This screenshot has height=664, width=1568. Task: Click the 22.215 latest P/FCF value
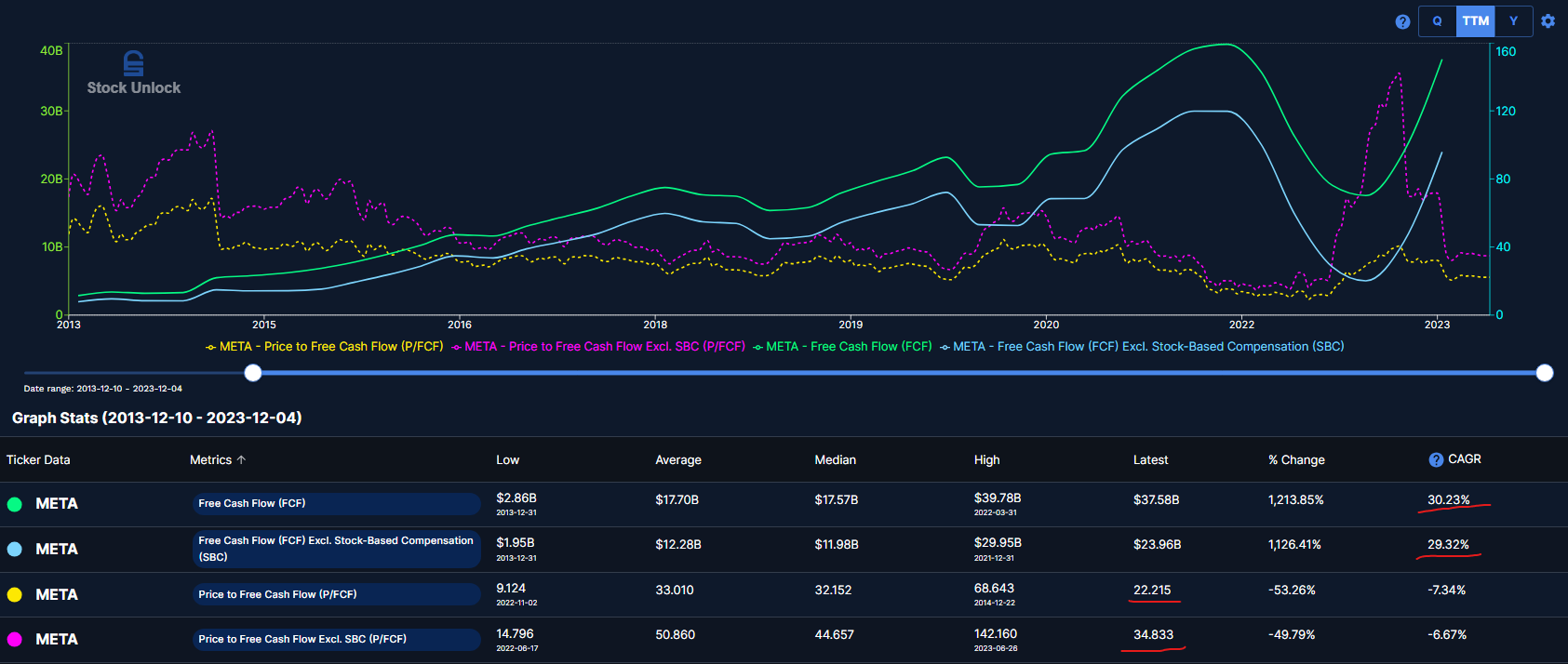point(1152,591)
